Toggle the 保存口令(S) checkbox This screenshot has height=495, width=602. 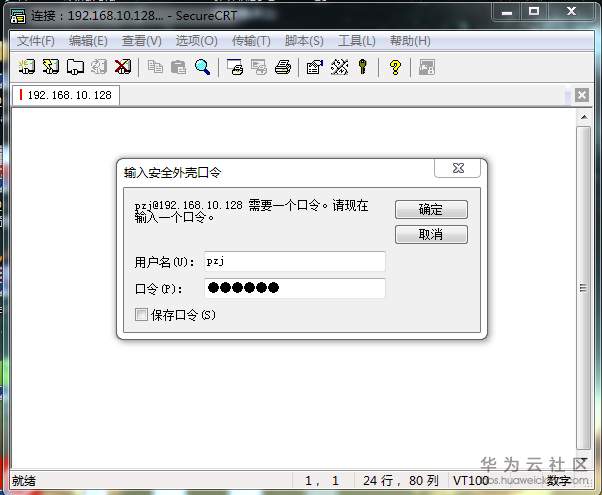pyautogui.click(x=141, y=315)
